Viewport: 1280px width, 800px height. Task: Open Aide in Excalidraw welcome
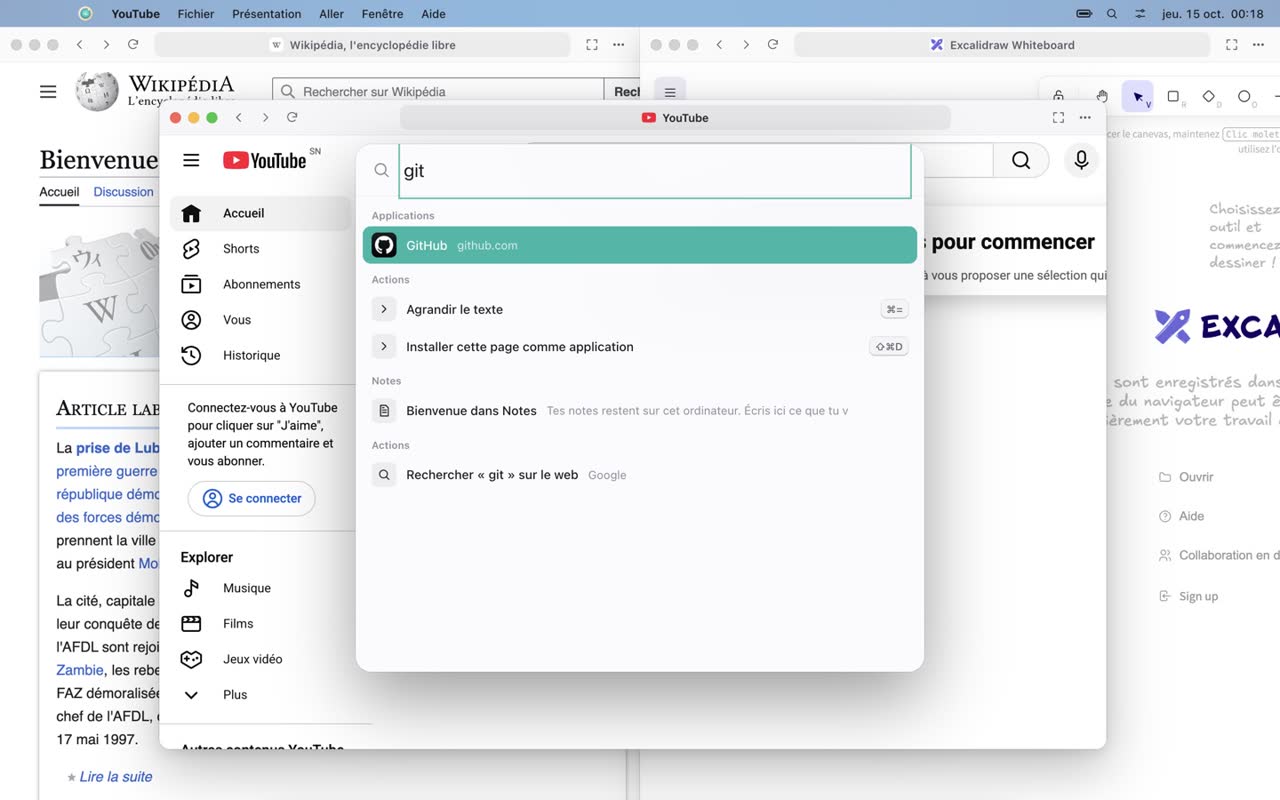point(1181,516)
